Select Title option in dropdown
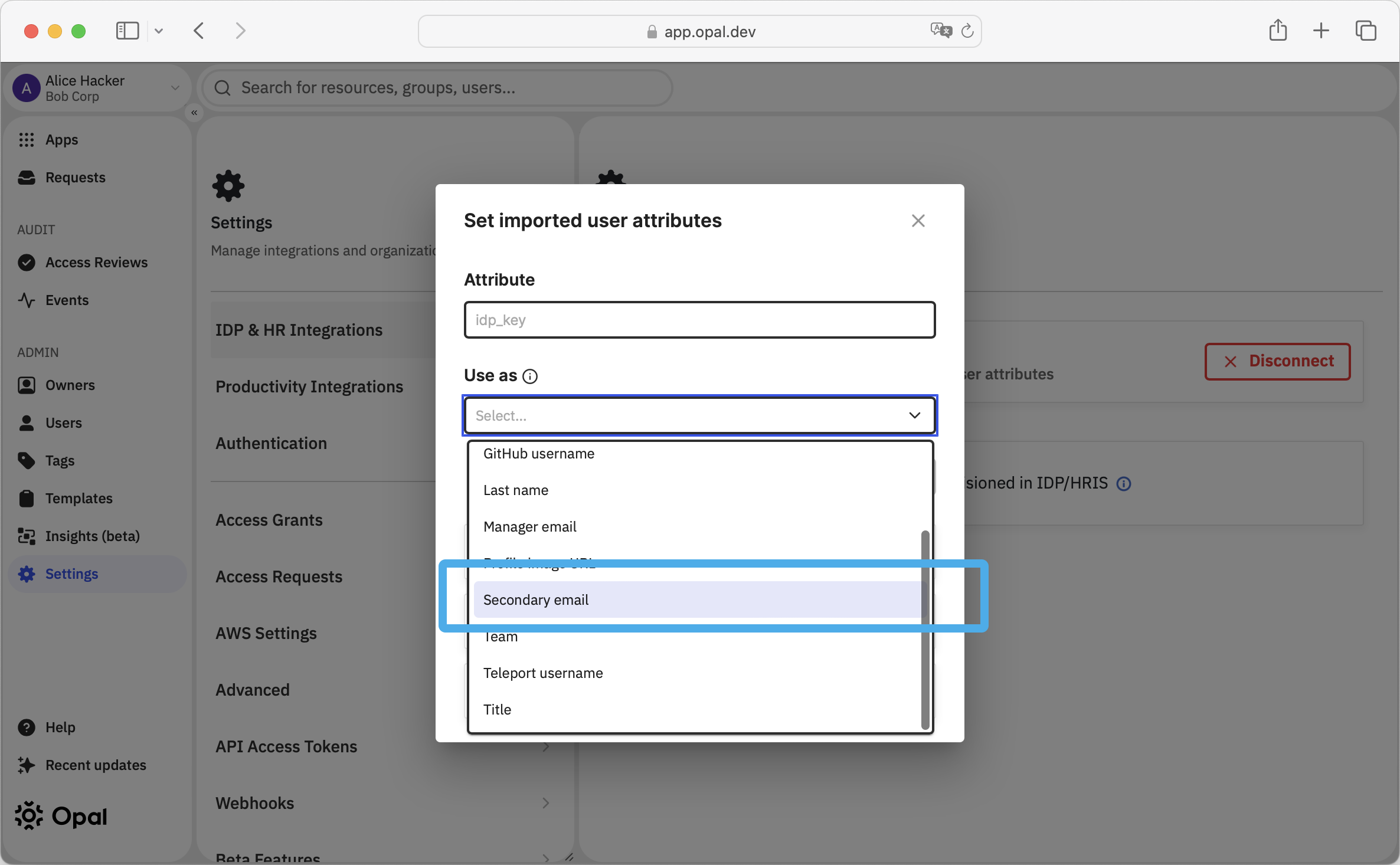Image resolution: width=1400 pixels, height=865 pixels. tap(698, 710)
